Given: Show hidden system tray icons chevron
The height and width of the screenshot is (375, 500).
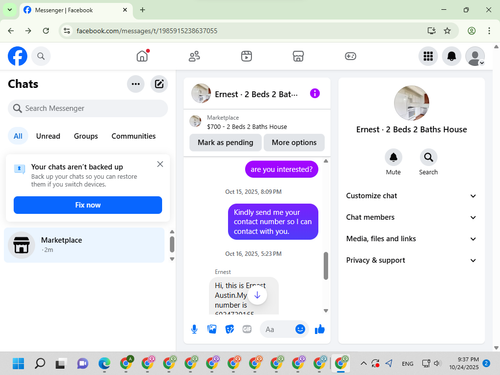Looking at the screenshot, I should tap(363, 363).
